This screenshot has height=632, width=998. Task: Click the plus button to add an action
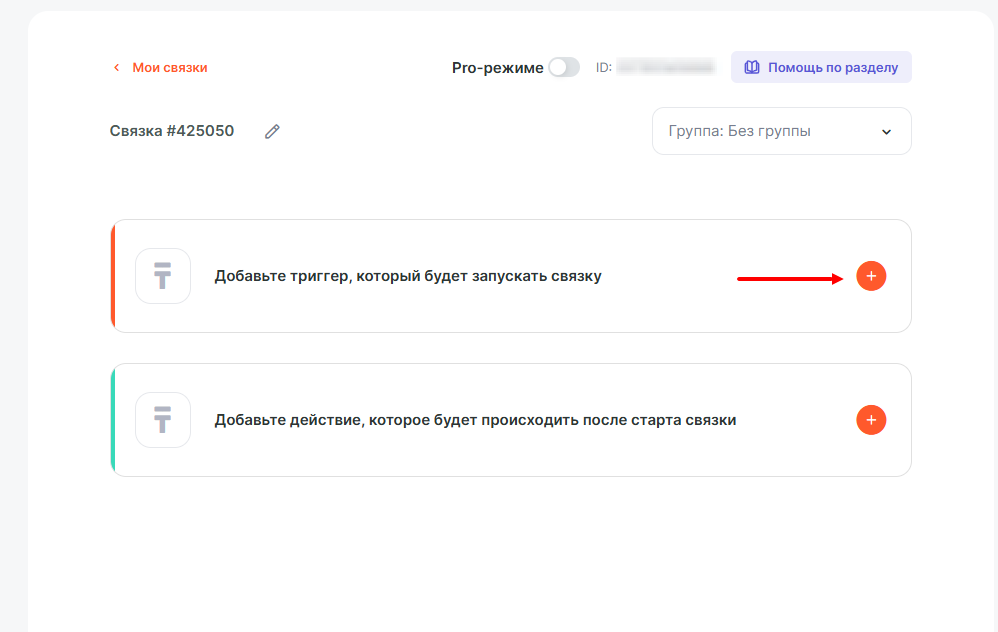(x=871, y=420)
